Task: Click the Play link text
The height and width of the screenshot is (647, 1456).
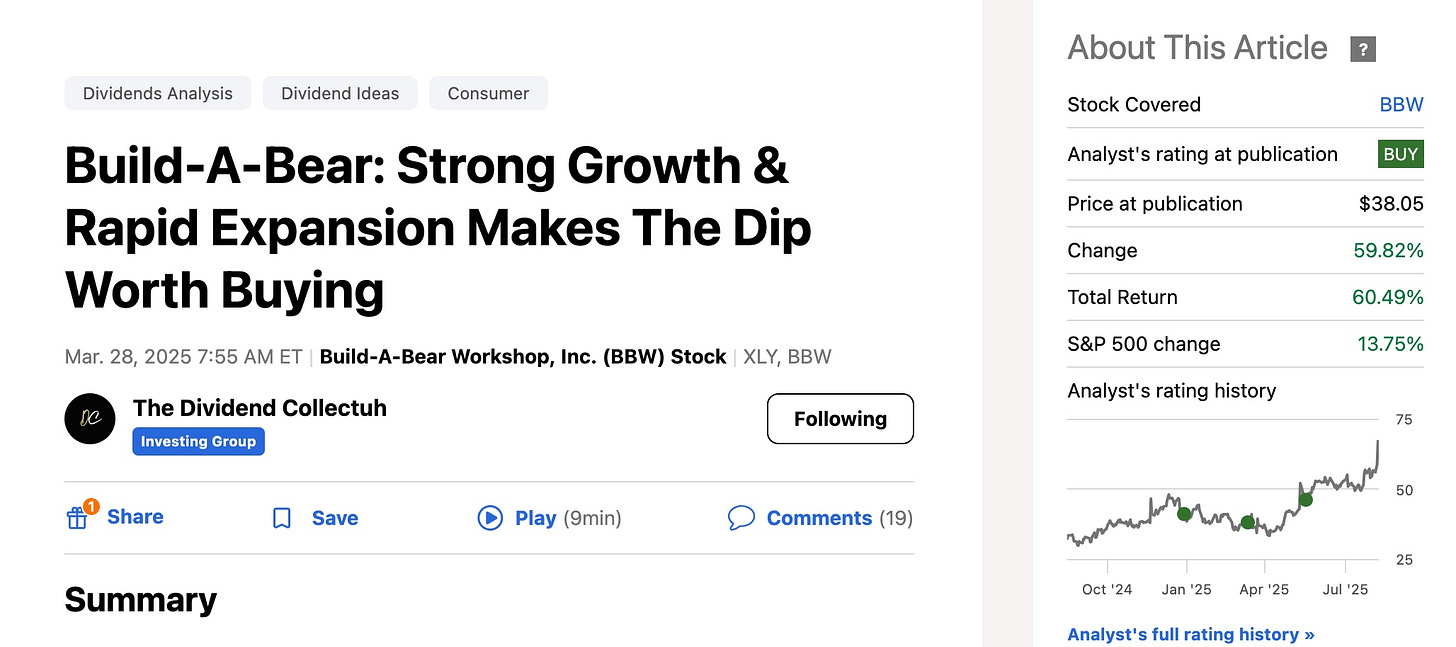Action: [x=535, y=518]
